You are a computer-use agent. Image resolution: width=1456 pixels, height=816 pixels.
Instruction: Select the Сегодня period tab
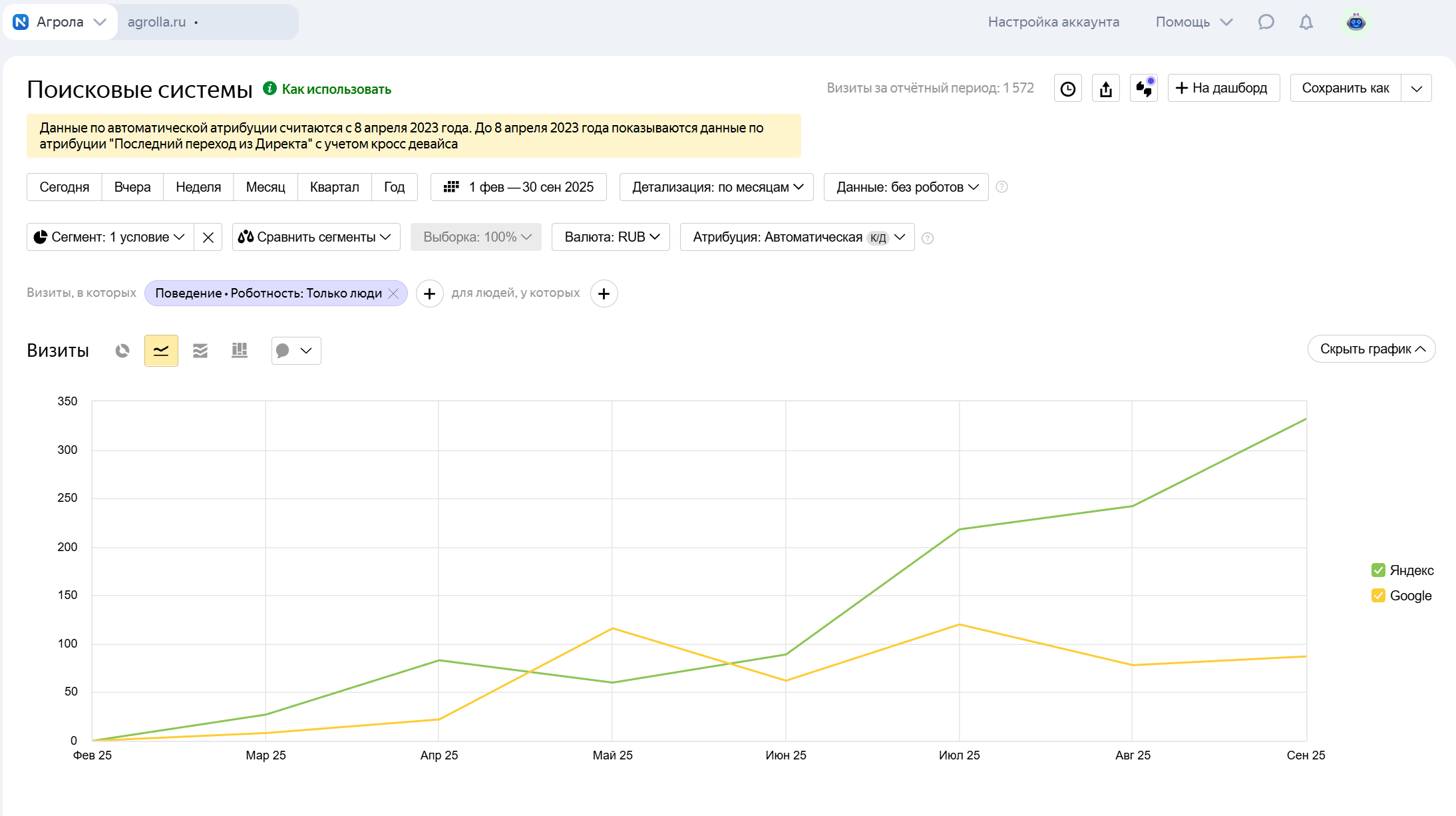tap(65, 187)
